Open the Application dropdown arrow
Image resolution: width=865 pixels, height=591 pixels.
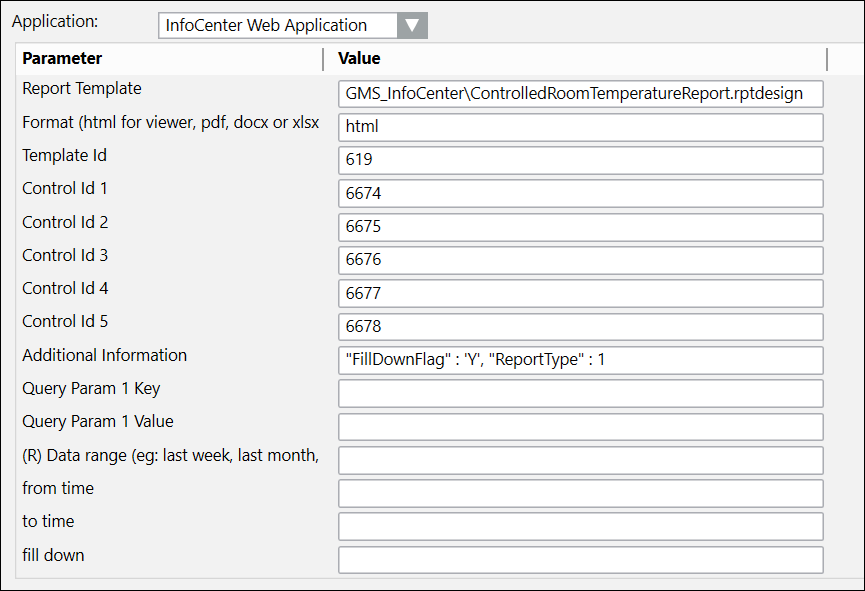[x=411, y=26]
